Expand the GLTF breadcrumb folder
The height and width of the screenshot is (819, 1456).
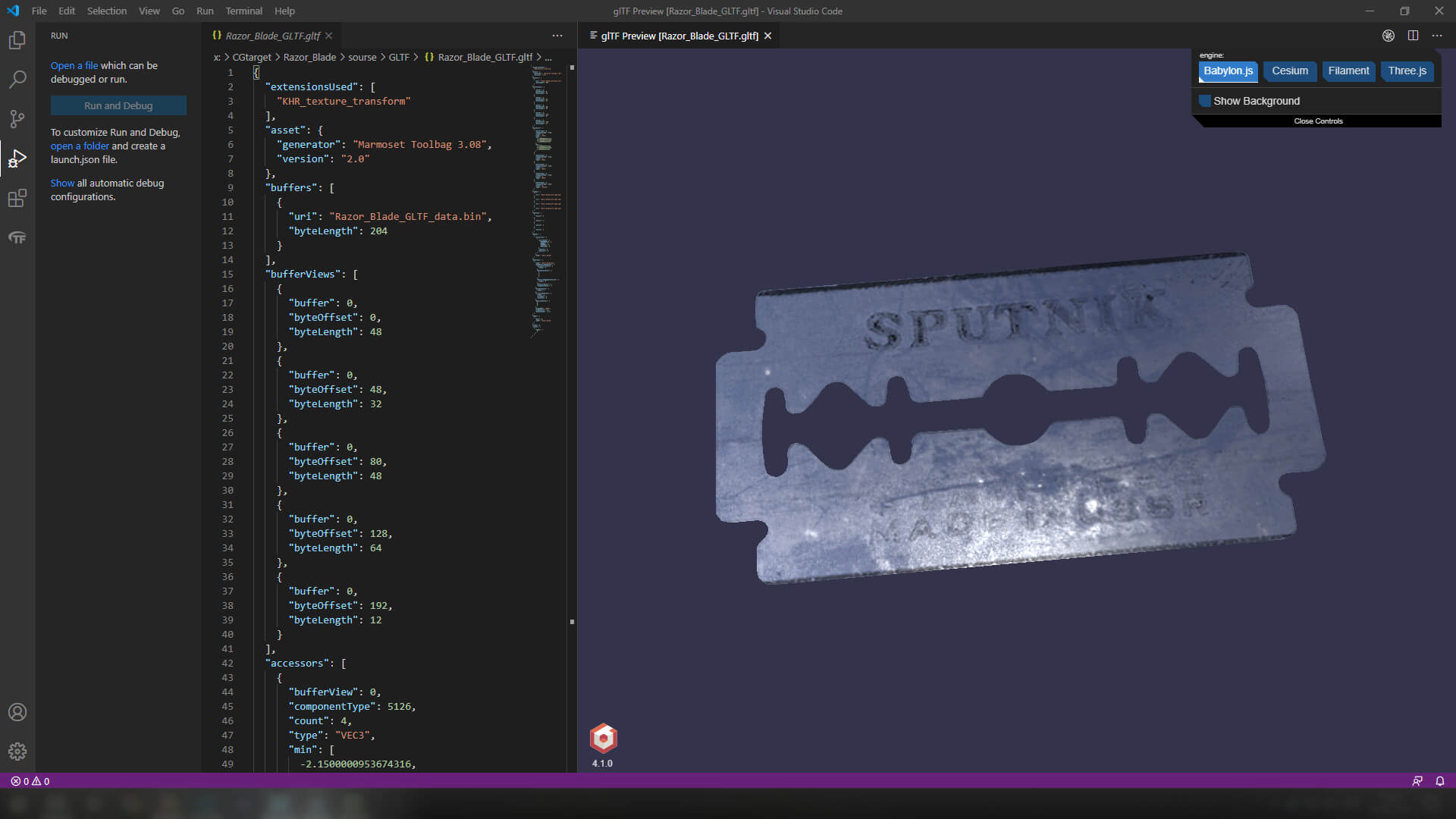(399, 57)
